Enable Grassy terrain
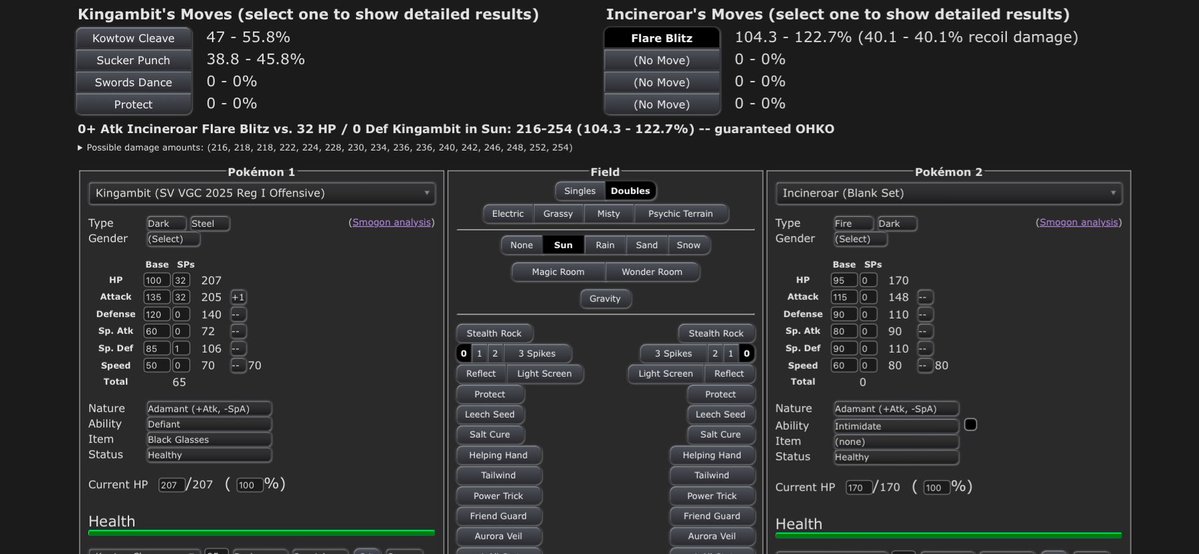Image resolution: width=1199 pixels, height=554 pixels. (x=557, y=213)
